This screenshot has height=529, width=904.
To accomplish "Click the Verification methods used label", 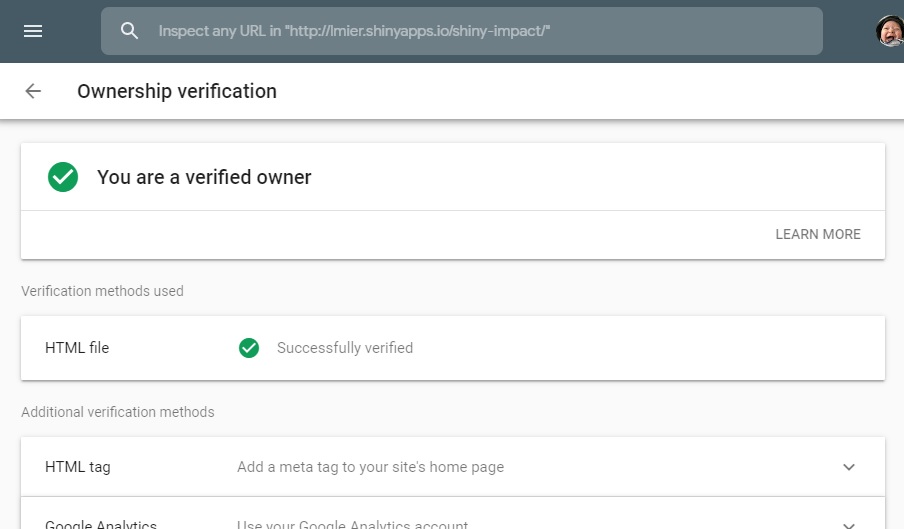I will tap(103, 291).
